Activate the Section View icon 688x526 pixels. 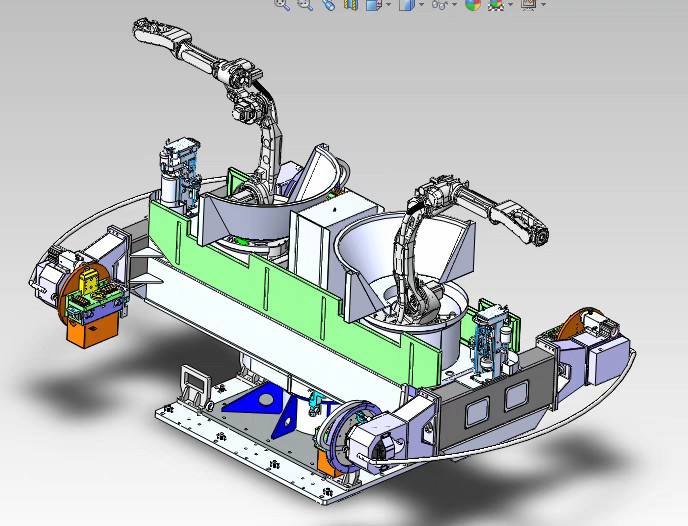351,4
